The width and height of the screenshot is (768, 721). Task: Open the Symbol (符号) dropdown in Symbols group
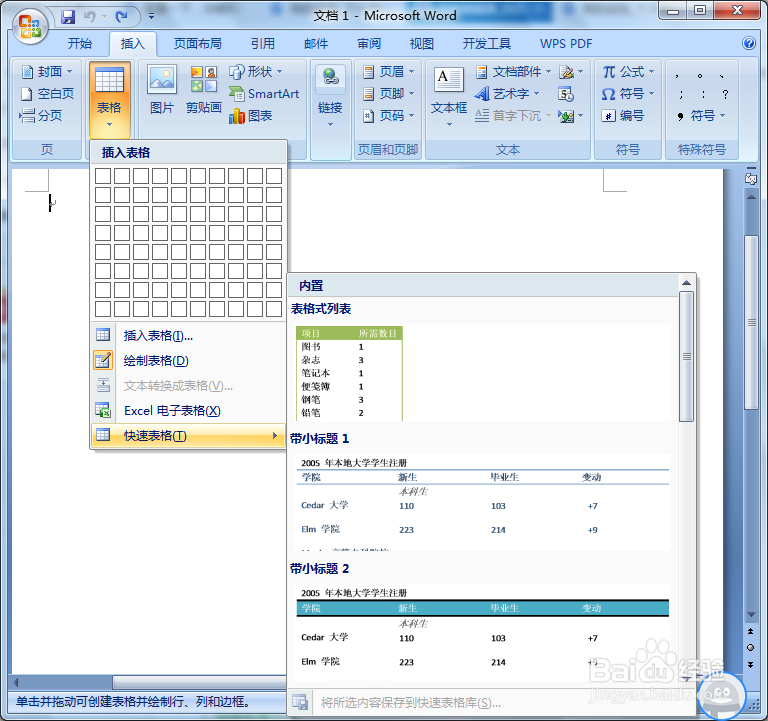[x=628, y=94]
